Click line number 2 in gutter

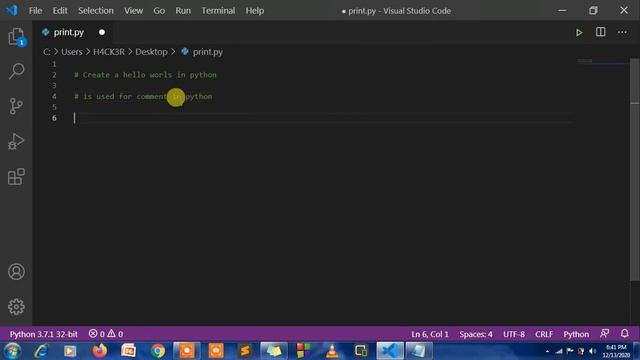click(54, 75)
